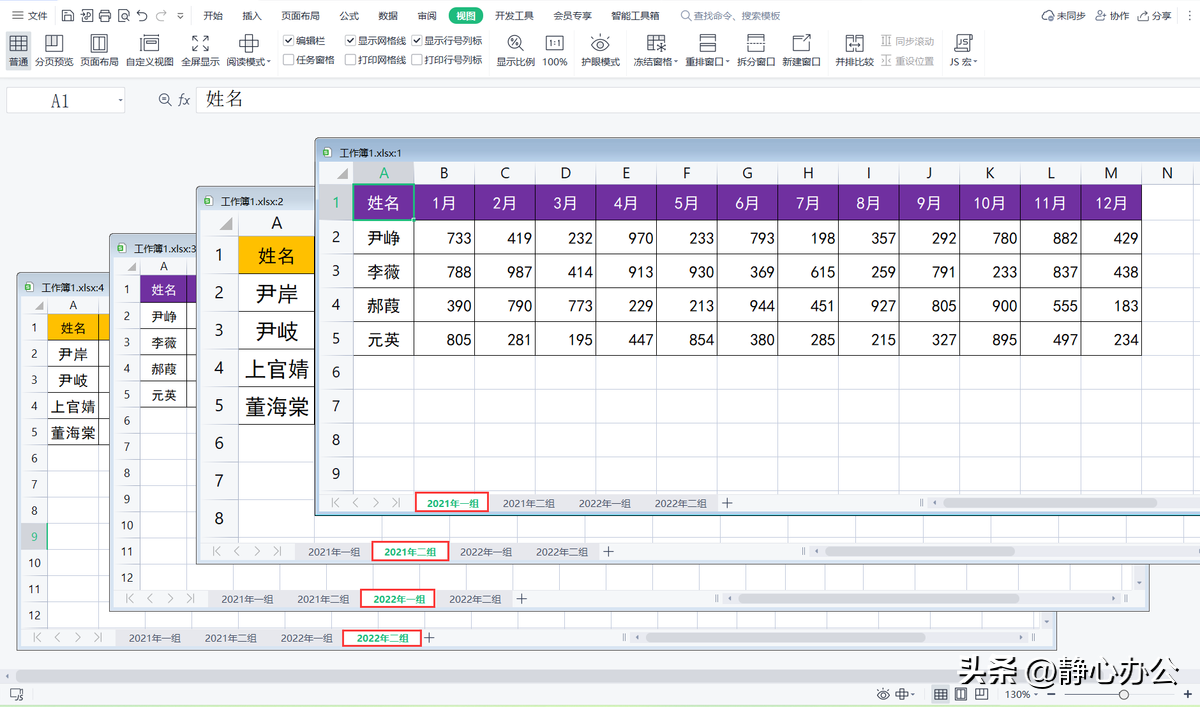Enable the 任务窗格 task pane checkbox
The height and width of the screenshot is (707, 1200).
(x=288, y=60)
